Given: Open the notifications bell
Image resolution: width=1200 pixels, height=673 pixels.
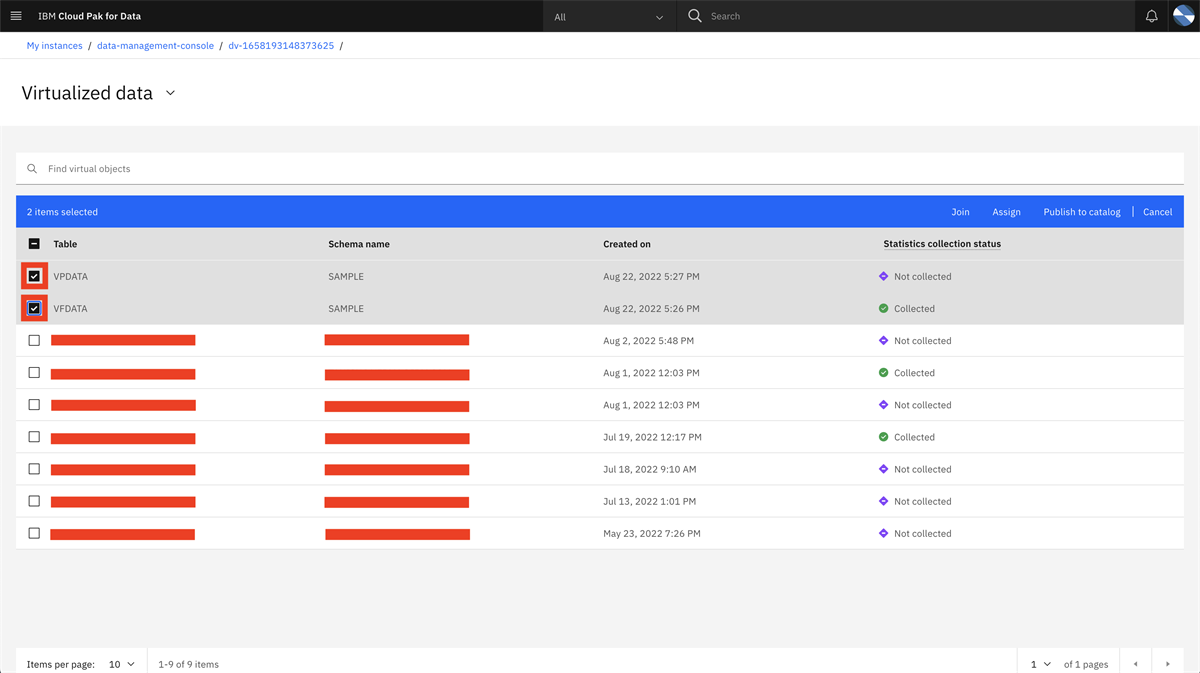Looking at the screenshot, I should pyautogui.click(x=1151, y=15).
